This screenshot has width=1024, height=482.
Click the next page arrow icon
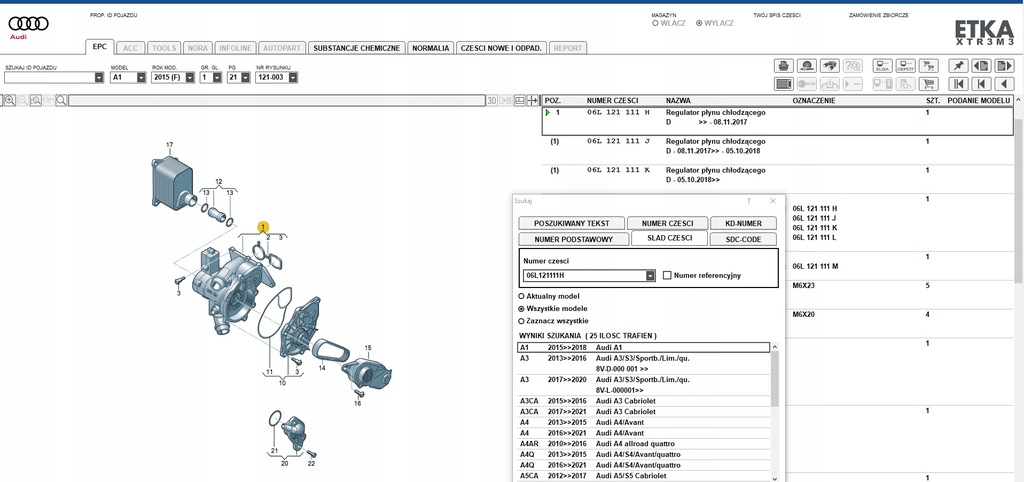coord(1003,66)
